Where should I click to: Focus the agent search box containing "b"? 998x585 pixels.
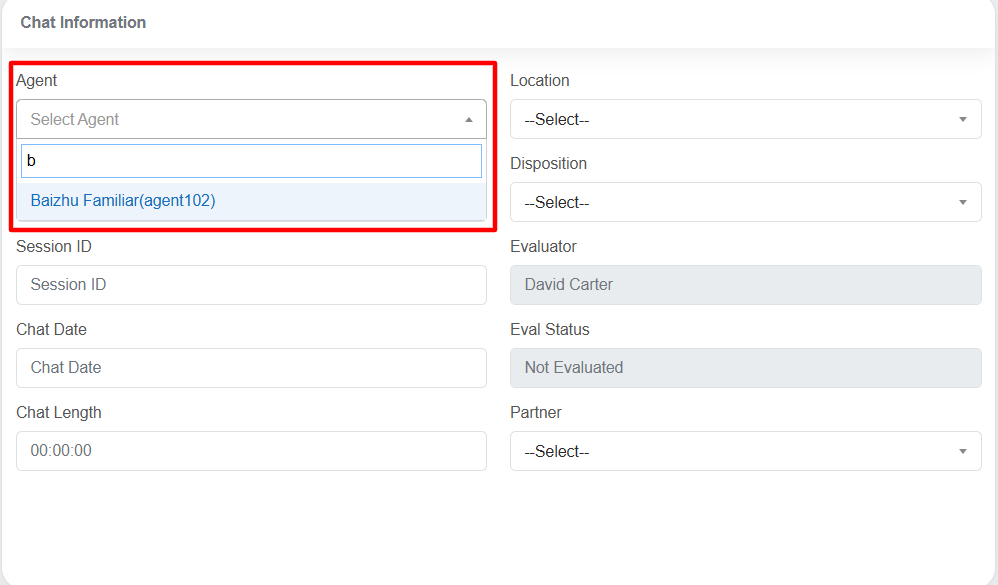251,161
